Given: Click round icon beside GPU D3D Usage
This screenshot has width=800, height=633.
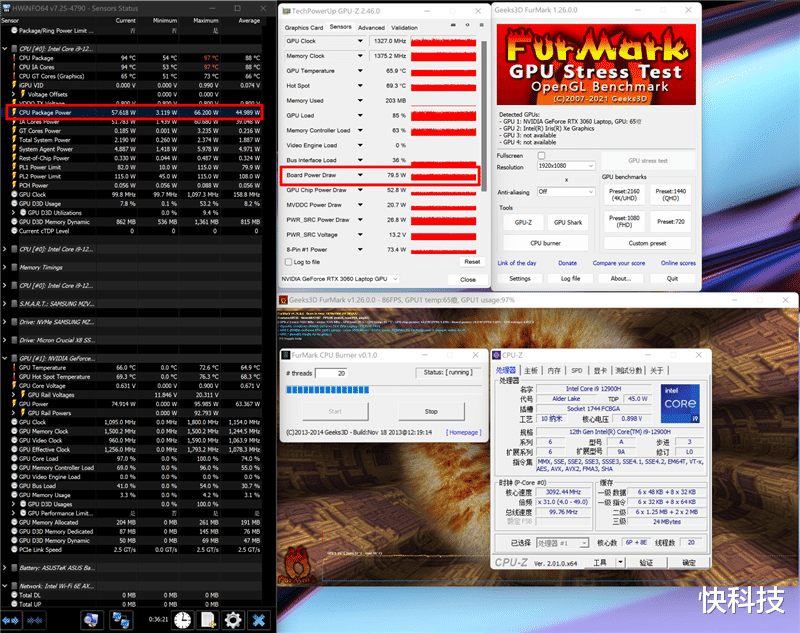Looking at the screenshot, I should (14, 204).
